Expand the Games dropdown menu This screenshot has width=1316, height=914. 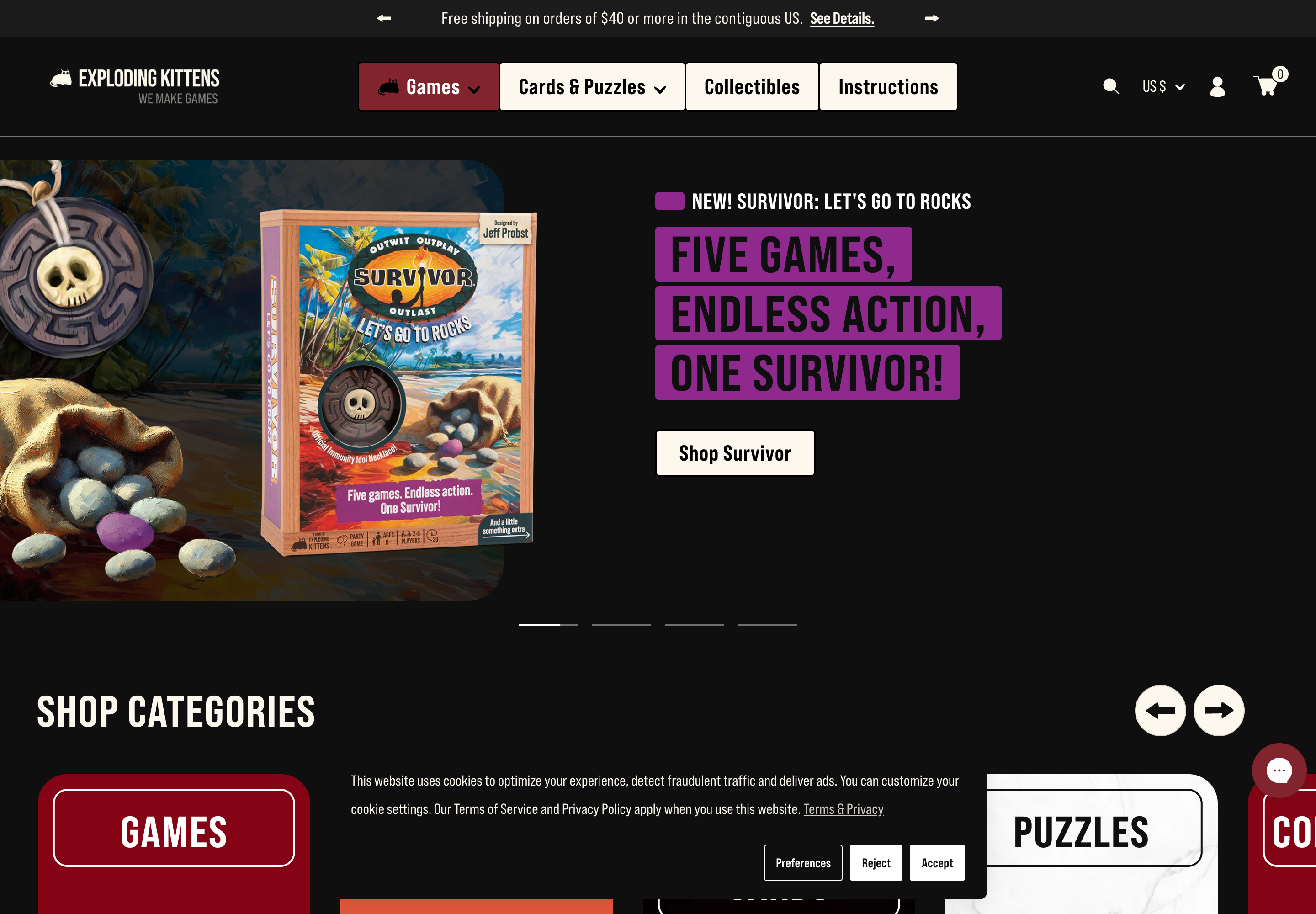pyautogui.click(x=428, y=86)
